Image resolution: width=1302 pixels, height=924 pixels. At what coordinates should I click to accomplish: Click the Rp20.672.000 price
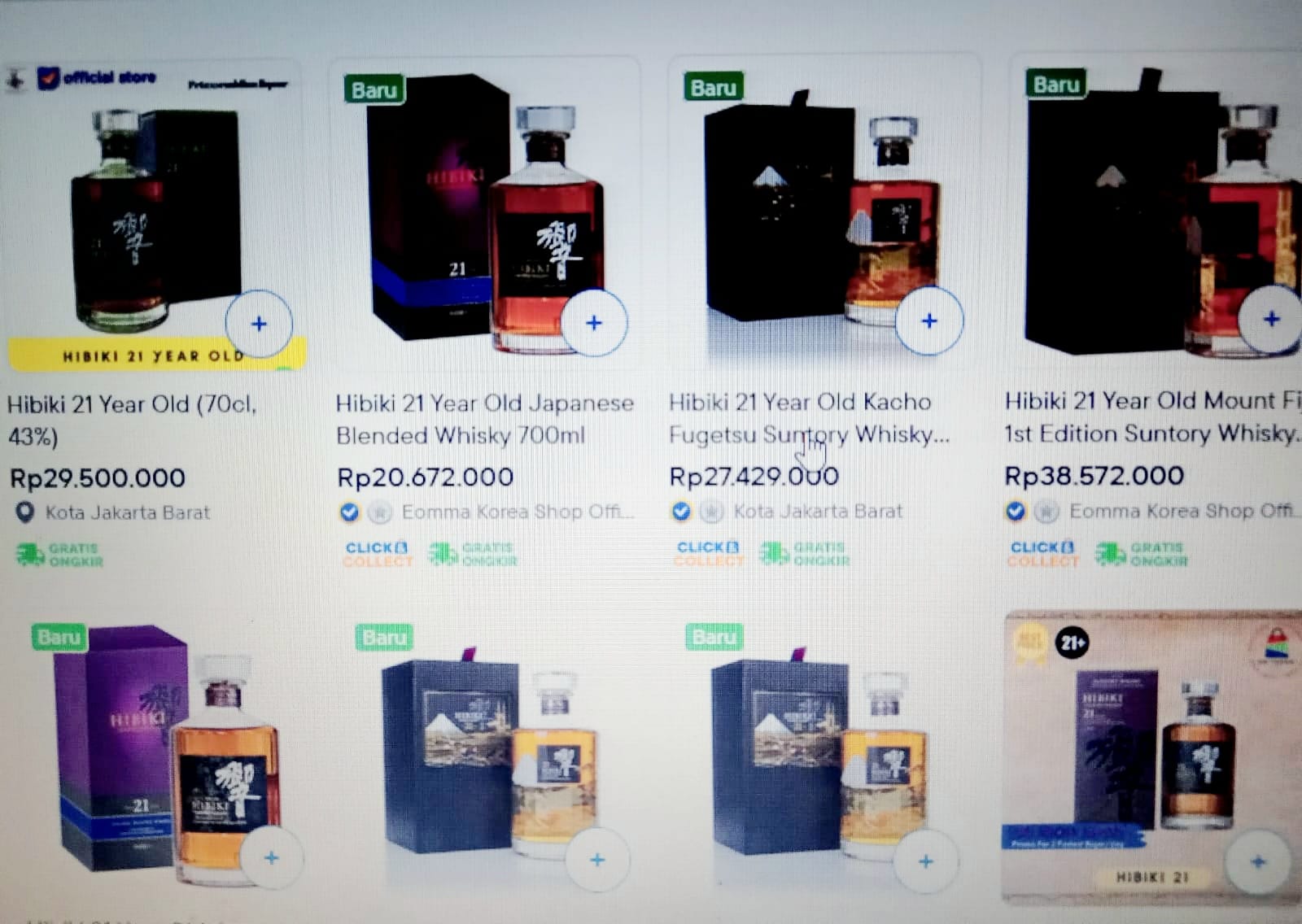(x=425, y=477)
